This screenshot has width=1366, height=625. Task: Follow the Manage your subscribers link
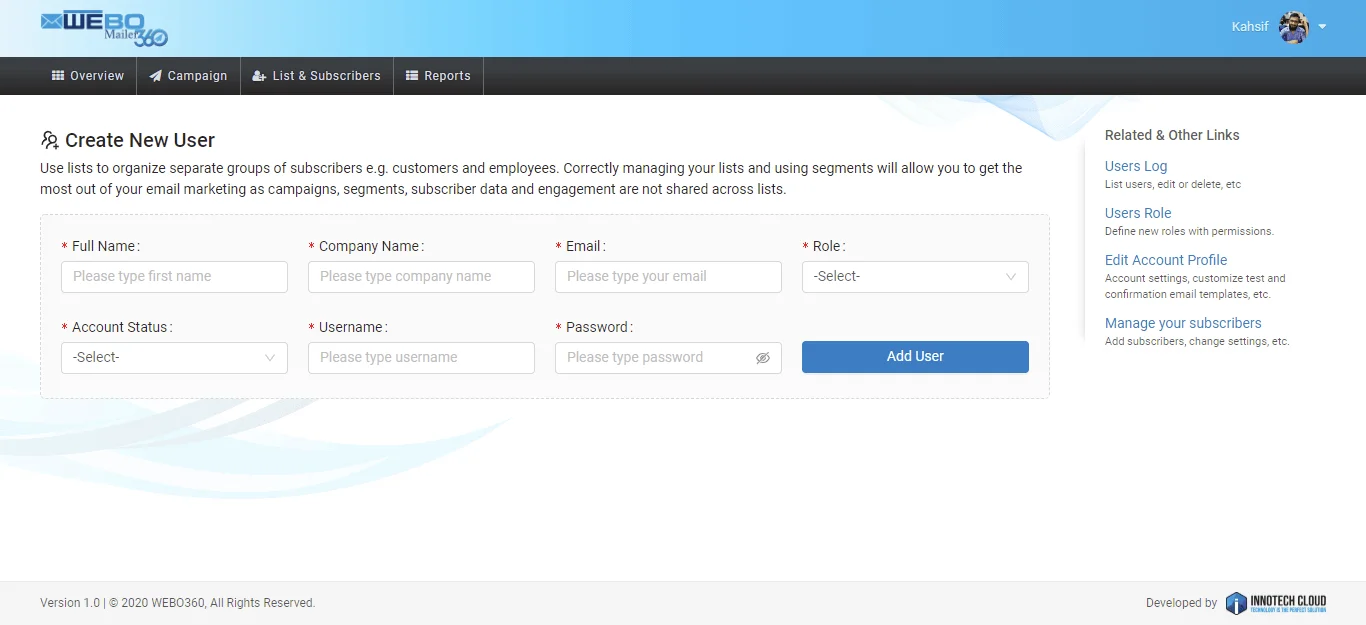[x=1183, y=323]
